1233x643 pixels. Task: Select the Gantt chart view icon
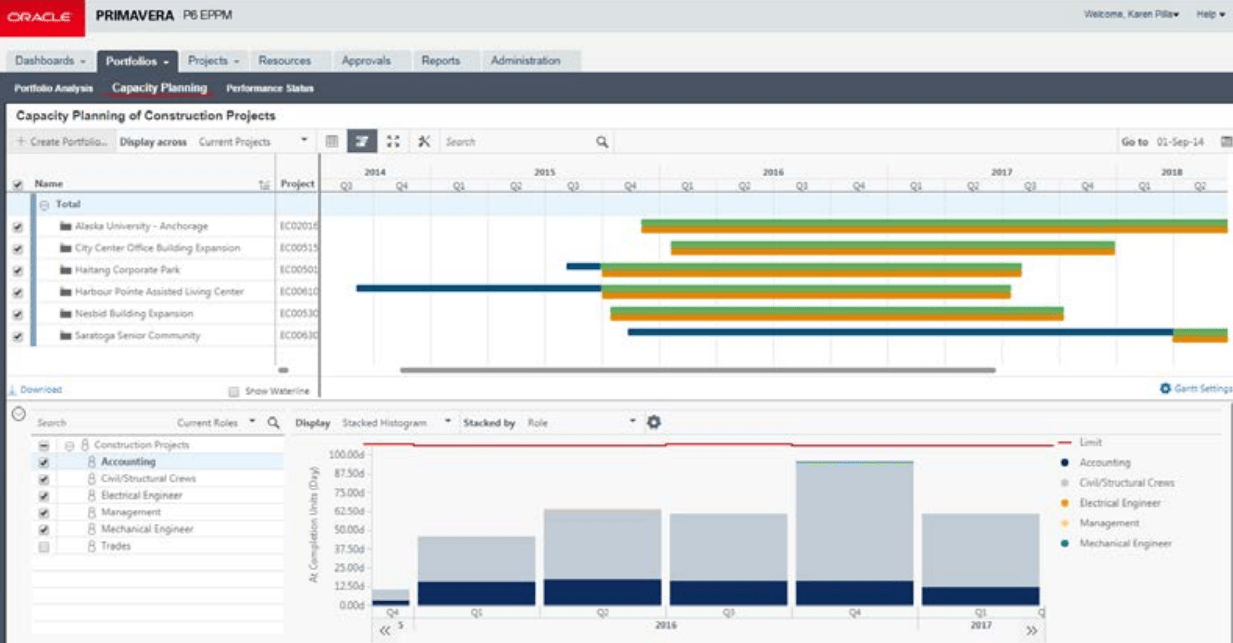[362, 142]
